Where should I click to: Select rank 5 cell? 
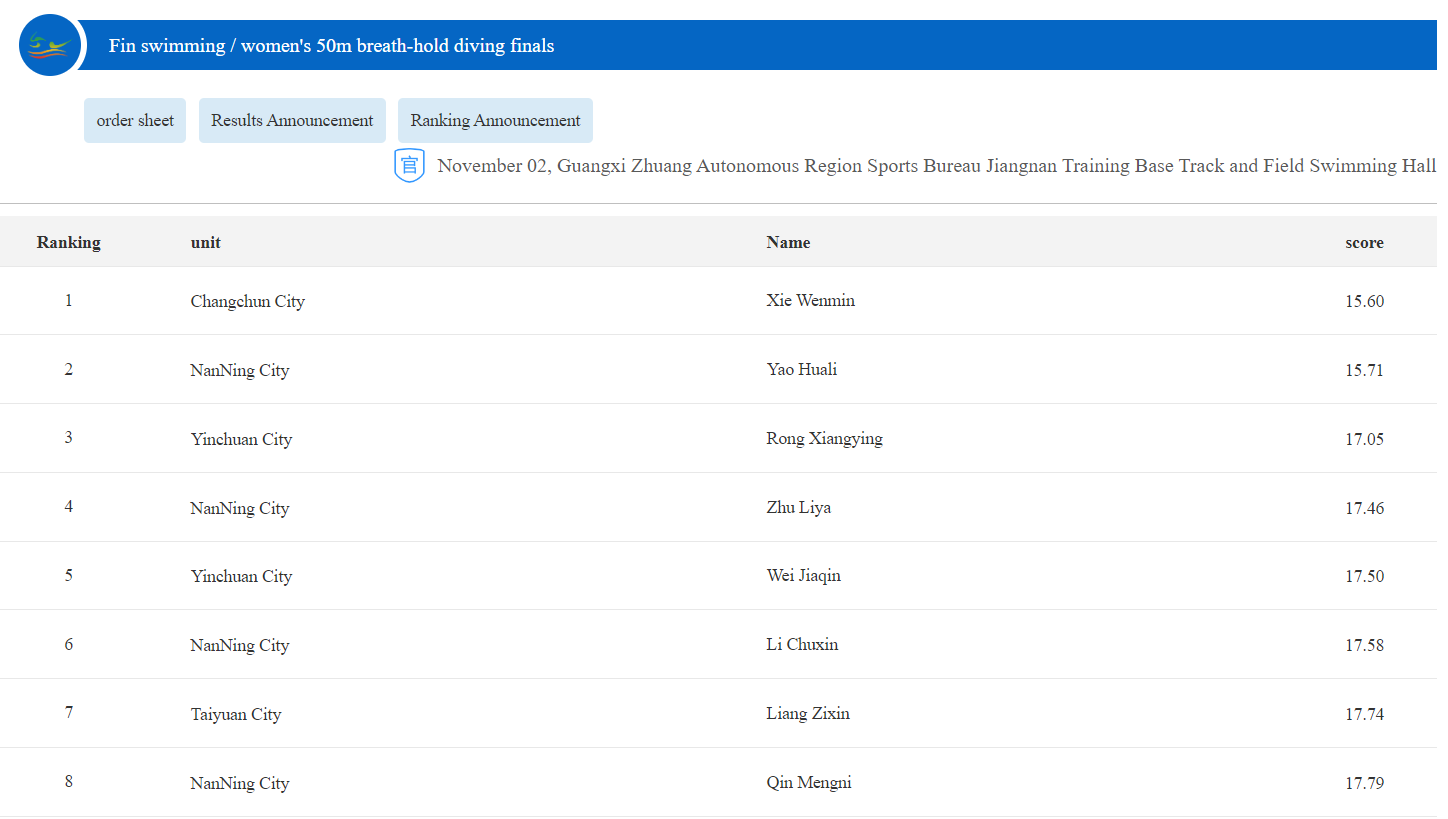[x=69, y=575]
